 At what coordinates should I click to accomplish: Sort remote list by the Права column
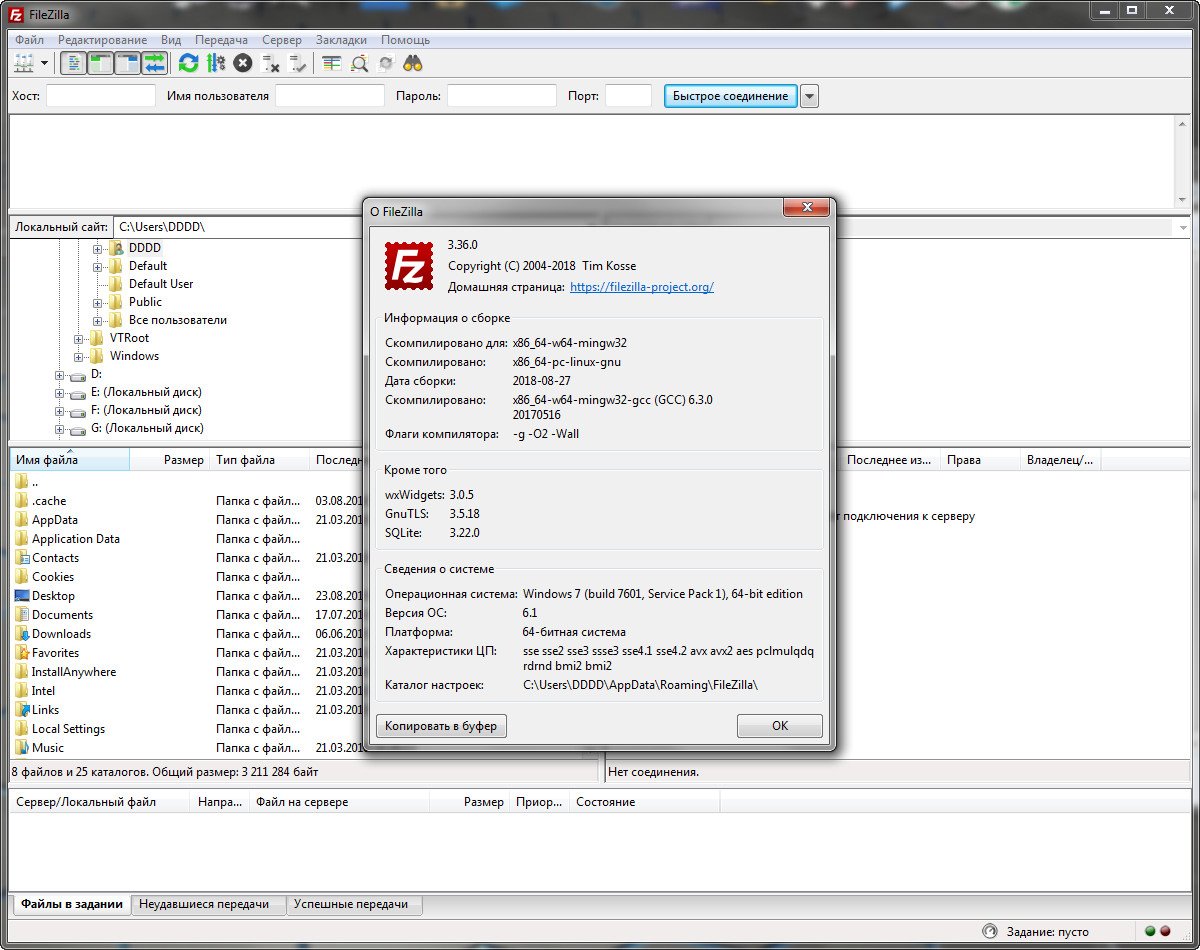click(x=980, y=460)
